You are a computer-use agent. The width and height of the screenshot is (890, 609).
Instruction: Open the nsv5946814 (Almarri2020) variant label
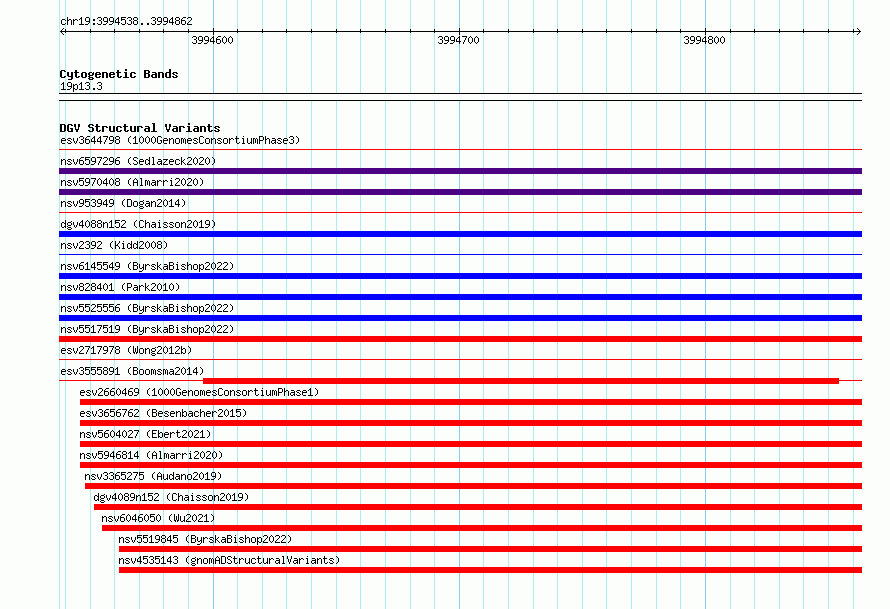tap(151, 455)
